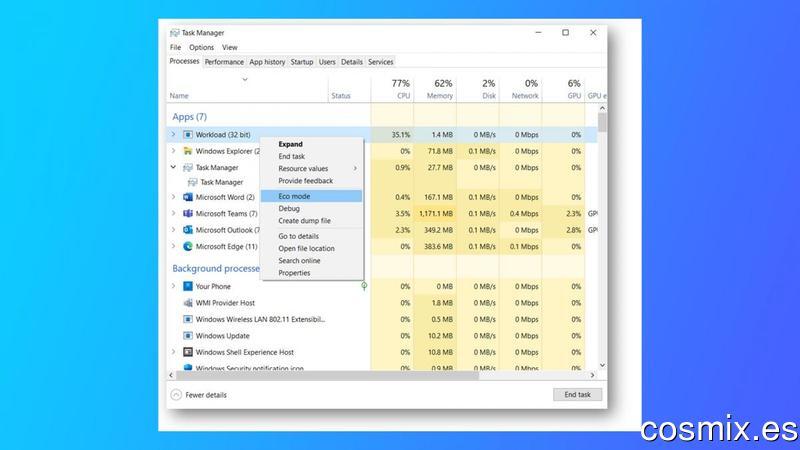Click the Workload 35.1% CPU cell
The image size is (800, 450).
click(392, 135)
